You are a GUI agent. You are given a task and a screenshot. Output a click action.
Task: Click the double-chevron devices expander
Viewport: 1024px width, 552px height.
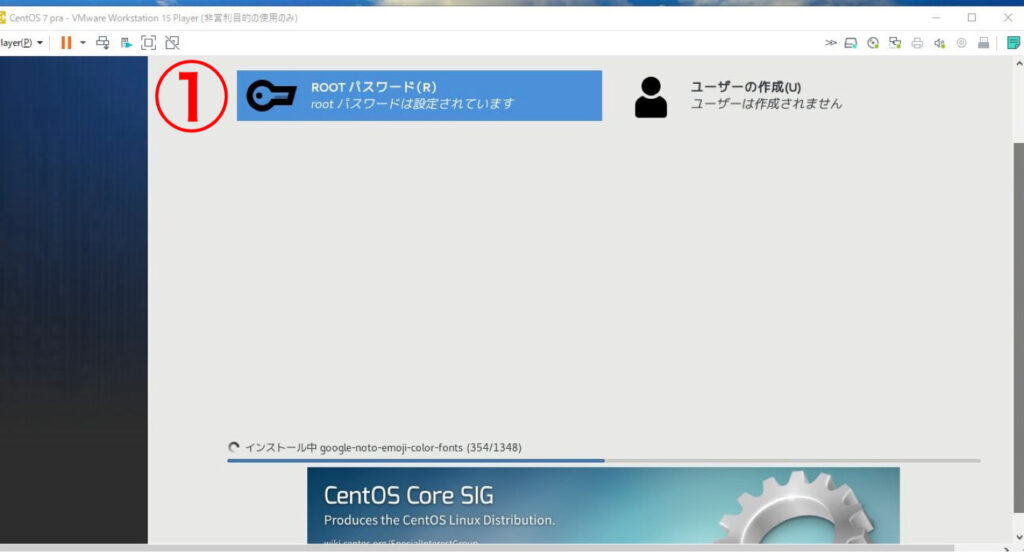830,42
